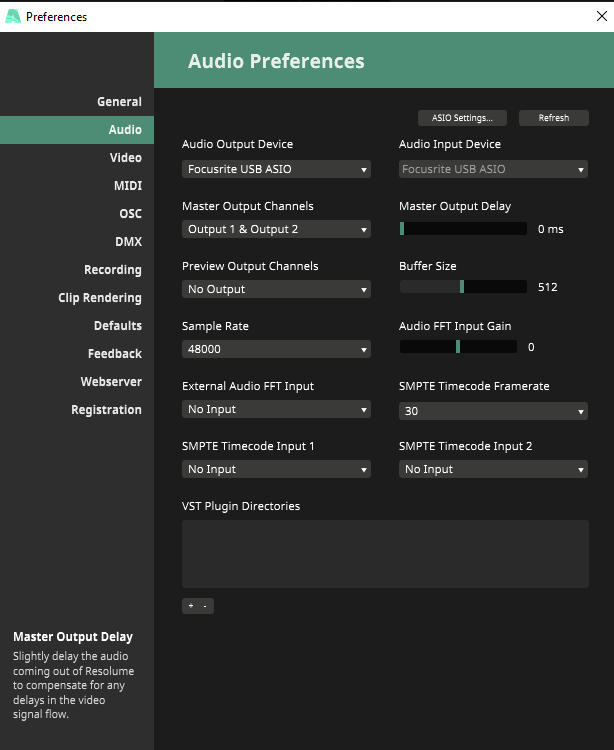Adjust the Audio FFT Input Gain slider

point(458,347)
